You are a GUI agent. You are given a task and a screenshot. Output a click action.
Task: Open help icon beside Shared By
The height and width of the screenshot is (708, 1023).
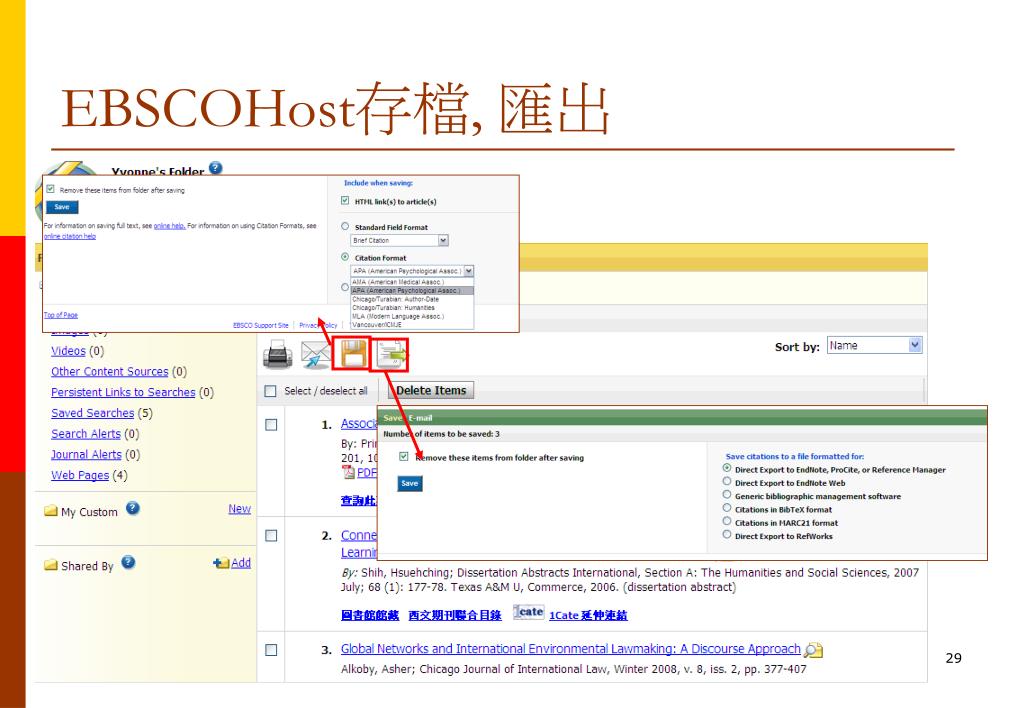tap(129, 562)
